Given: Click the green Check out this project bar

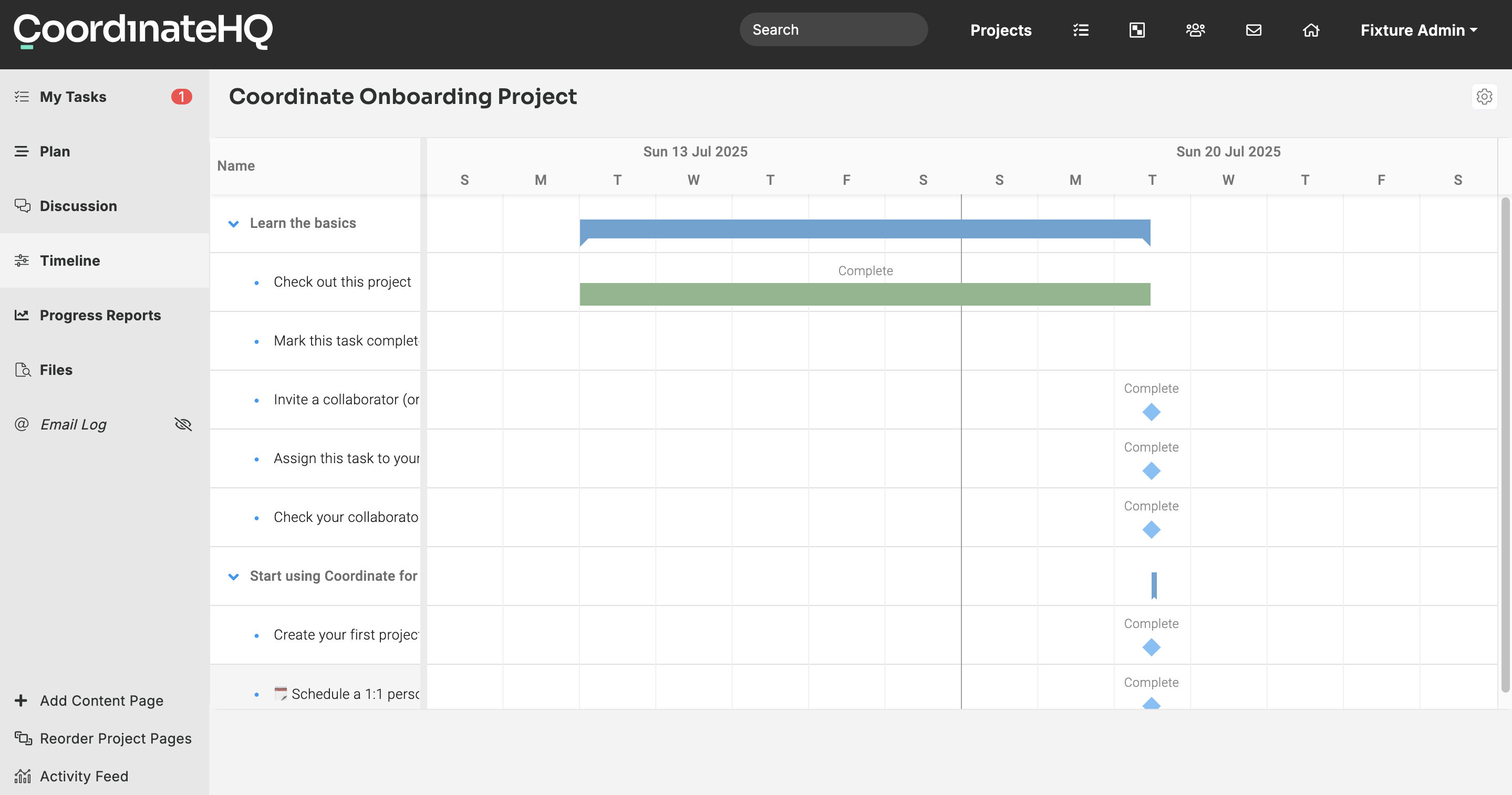Looking at the screenshot, I should point(865,294).
